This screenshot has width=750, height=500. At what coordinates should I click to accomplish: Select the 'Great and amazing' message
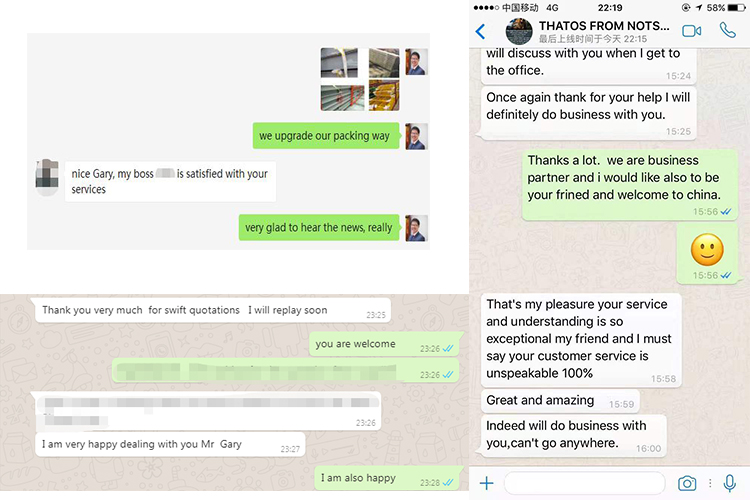(x=559, y=401)
